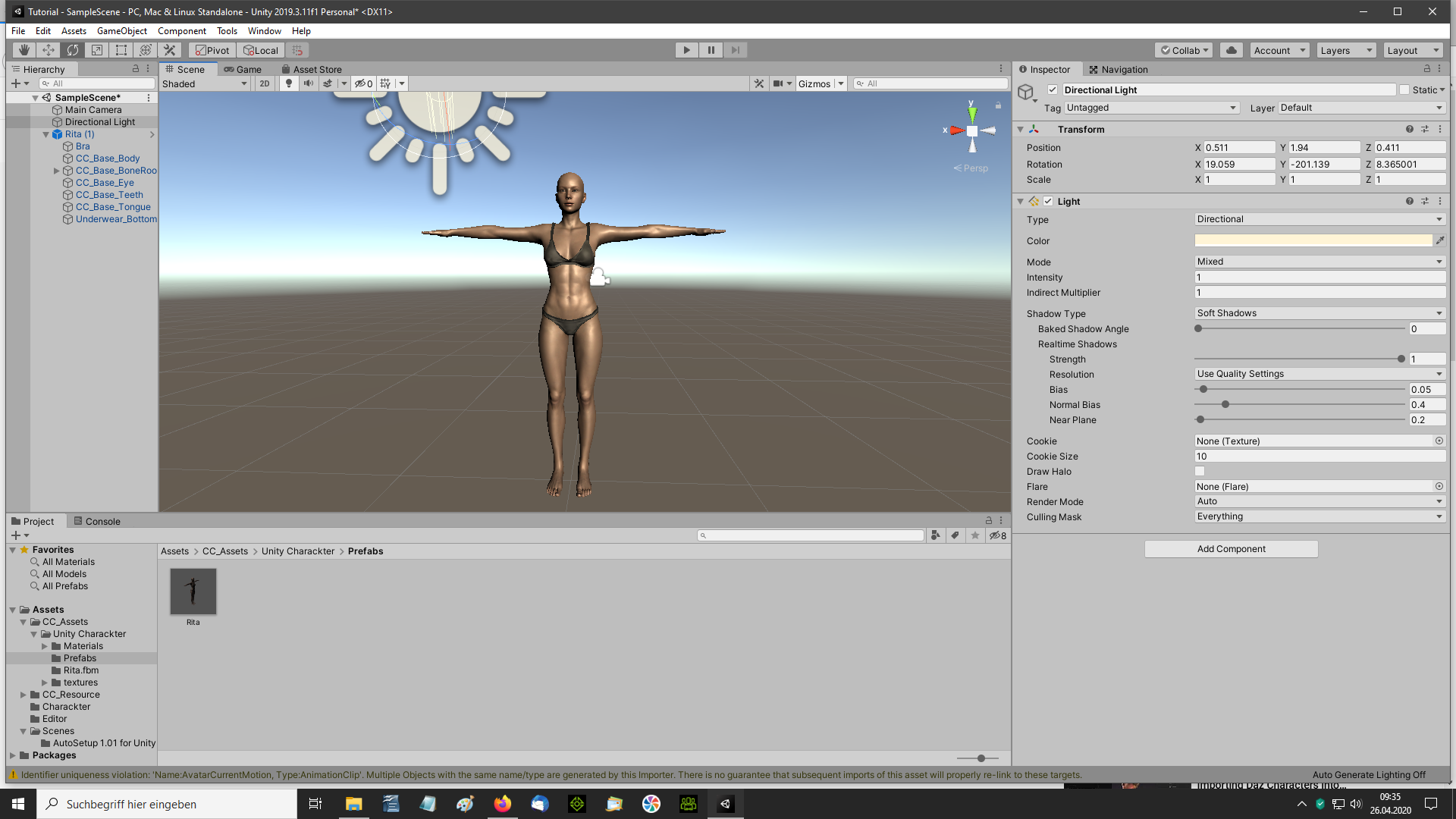Select the Move tool

49,50
